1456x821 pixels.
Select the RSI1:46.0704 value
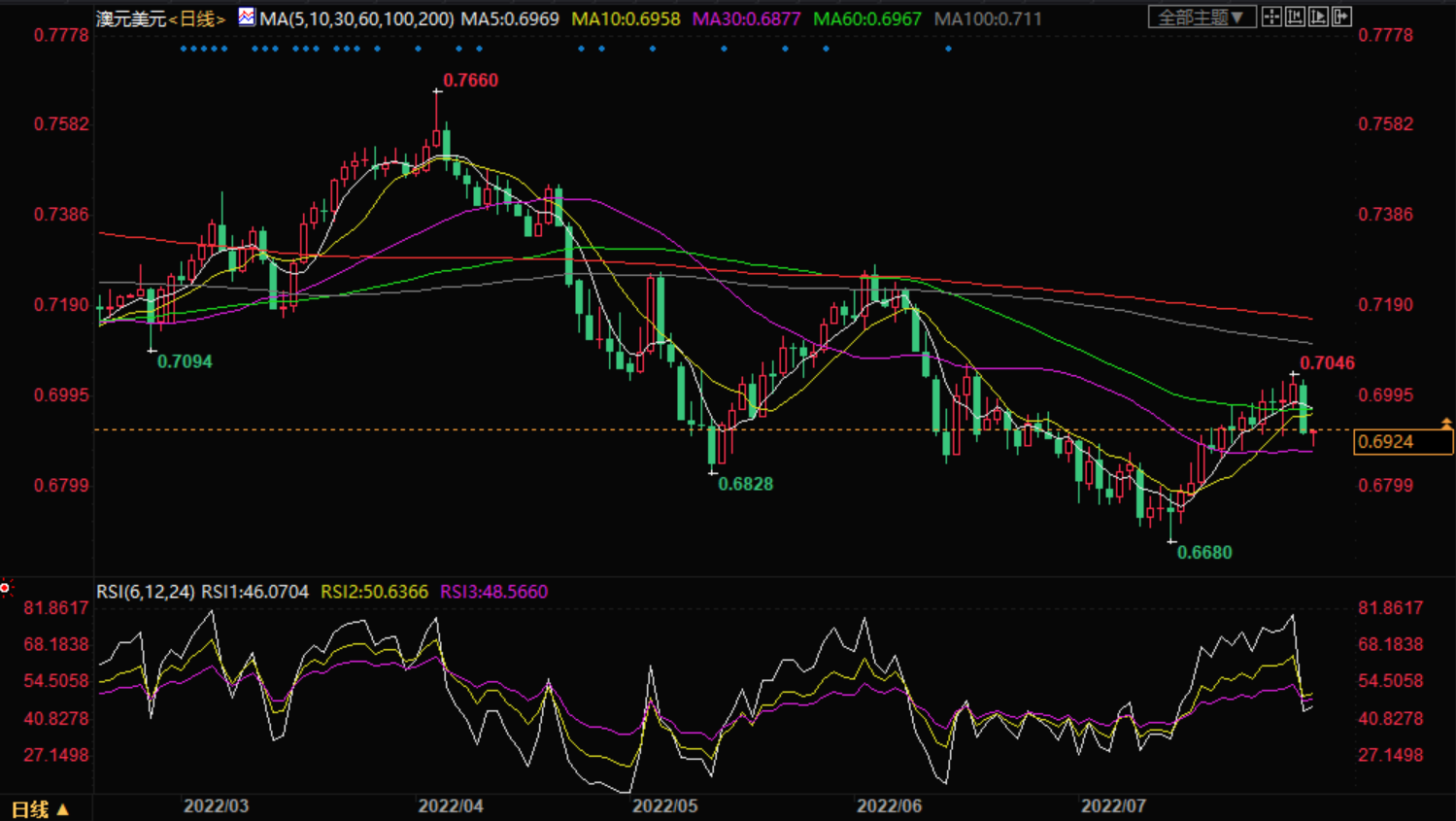tap(254, 592)
